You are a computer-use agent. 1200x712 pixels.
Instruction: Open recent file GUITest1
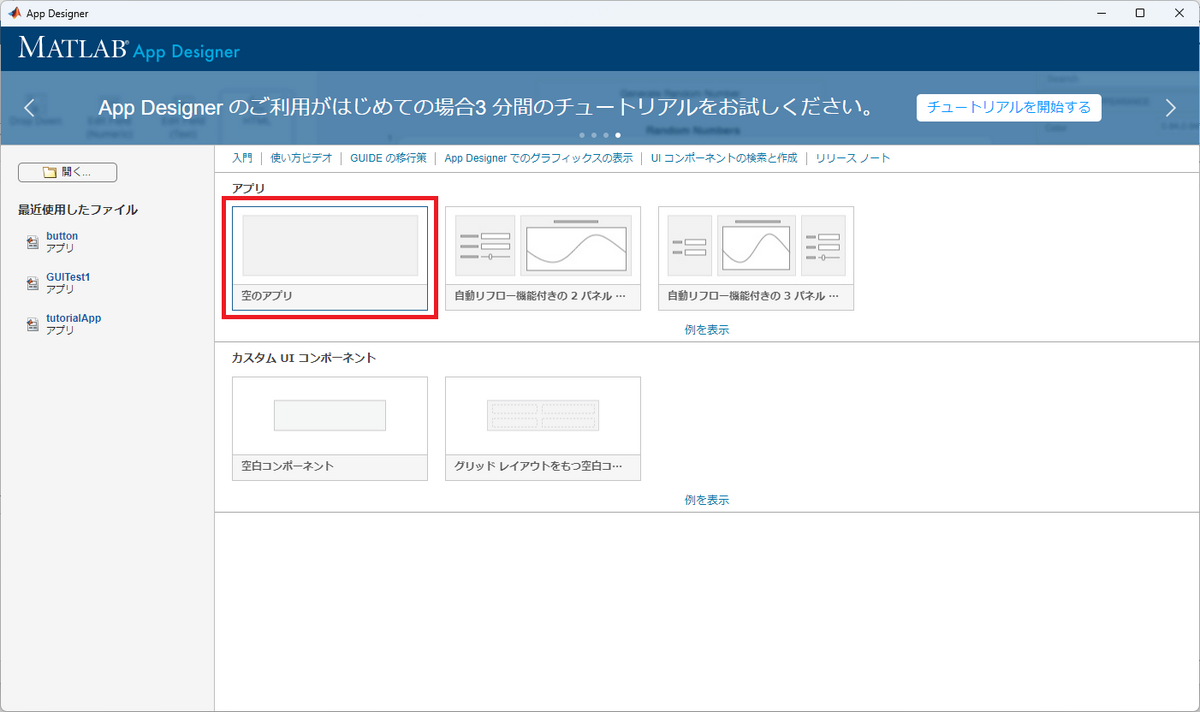click(68, 277)
